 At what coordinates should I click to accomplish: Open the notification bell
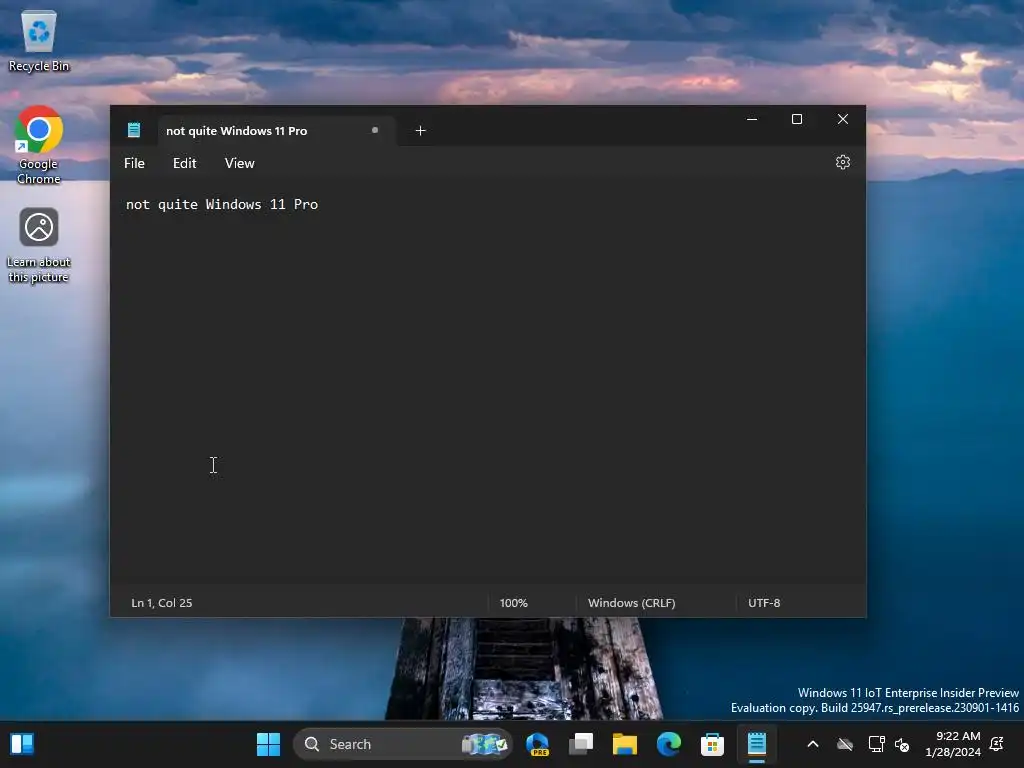click(997, 744)
